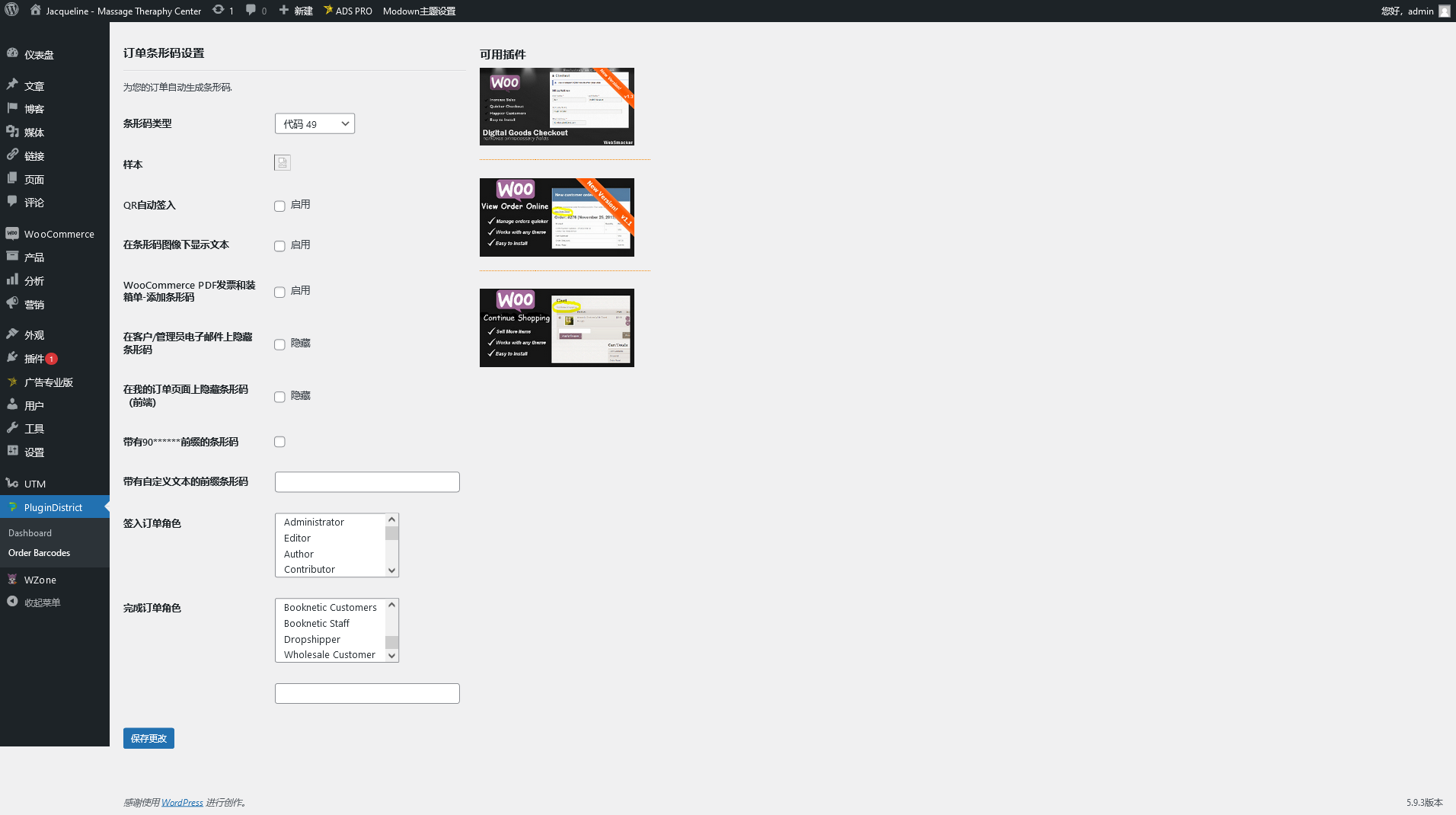
Task: Toggle the 90****** prefix barcode checkbox
Action: click(x=279, y=442)
